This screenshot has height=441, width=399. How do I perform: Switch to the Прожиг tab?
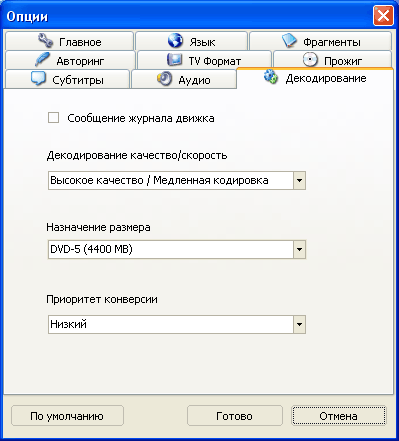pyautogui.click(x=332, y=60)
